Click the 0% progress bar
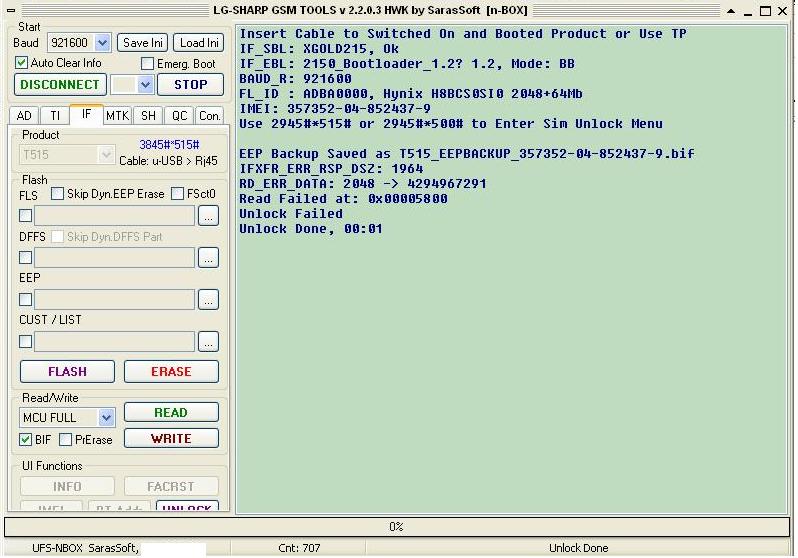This screenshot has width=798, height=558. (x=396, y=527)
